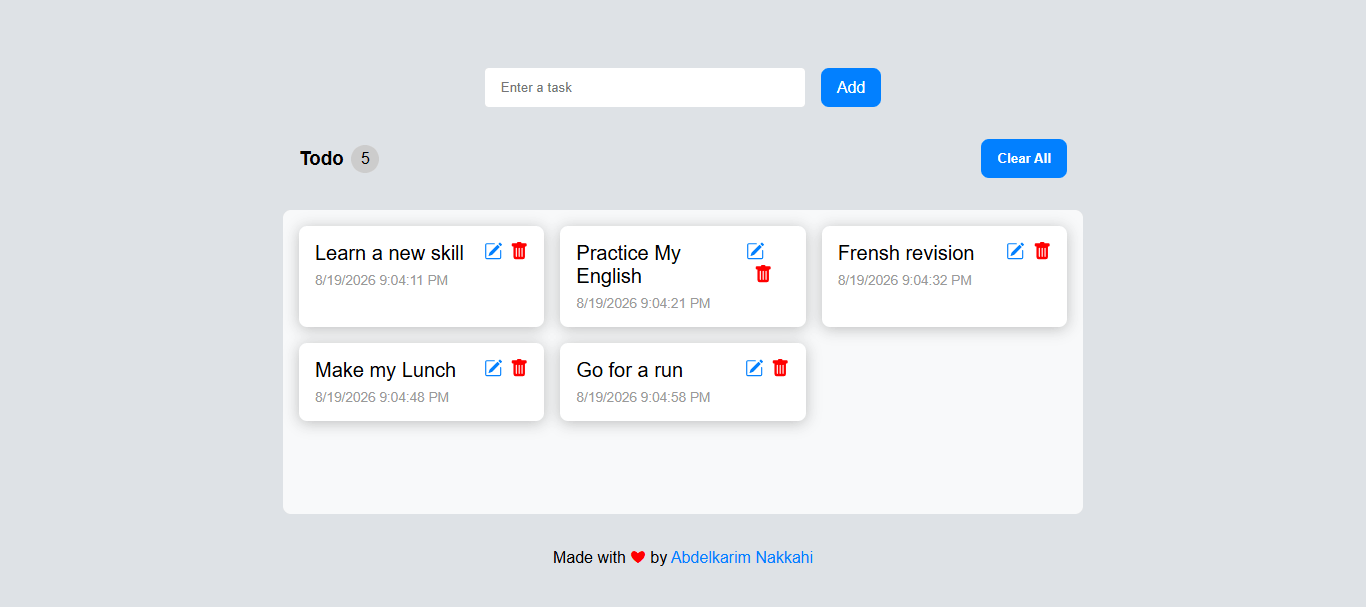Click the 'Todo' heading

[x=322, y=158]
